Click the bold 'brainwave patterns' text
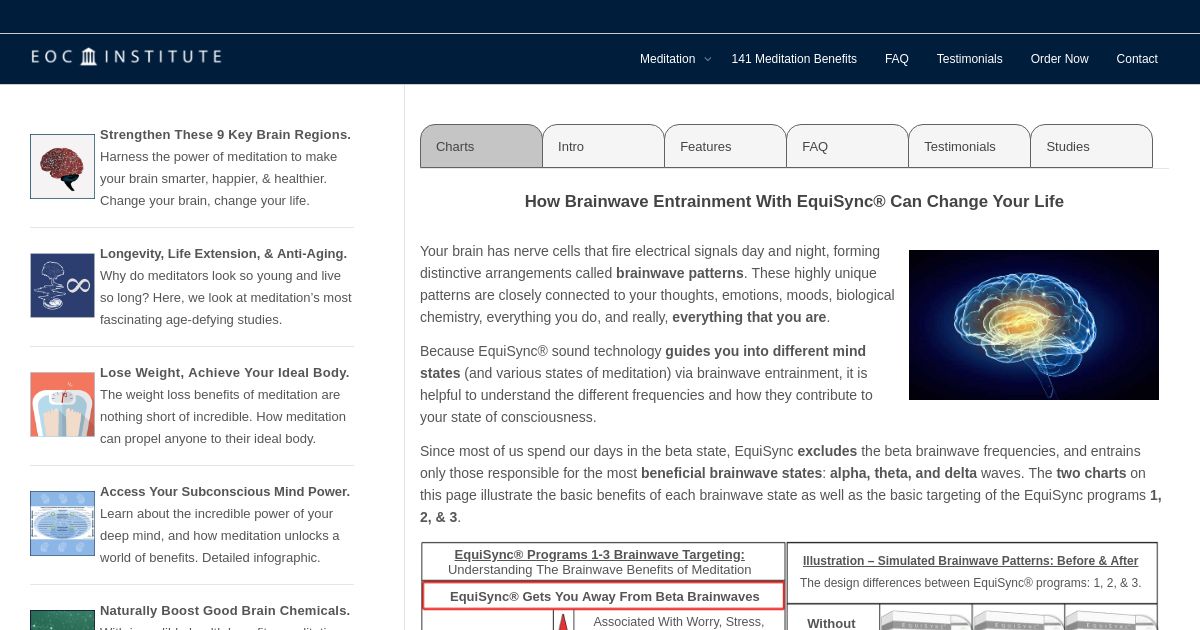The image size is (1200, 630). [x=679, y=273]
